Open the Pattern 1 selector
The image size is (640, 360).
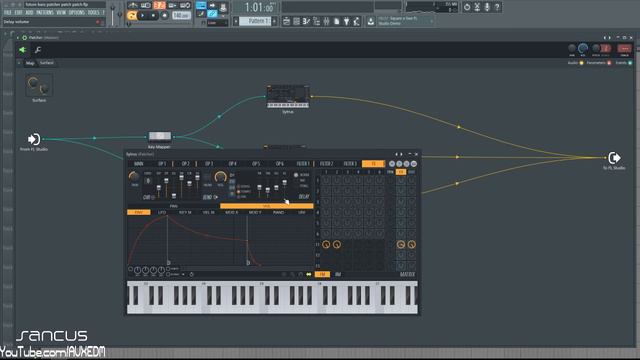tap(256, 21)
